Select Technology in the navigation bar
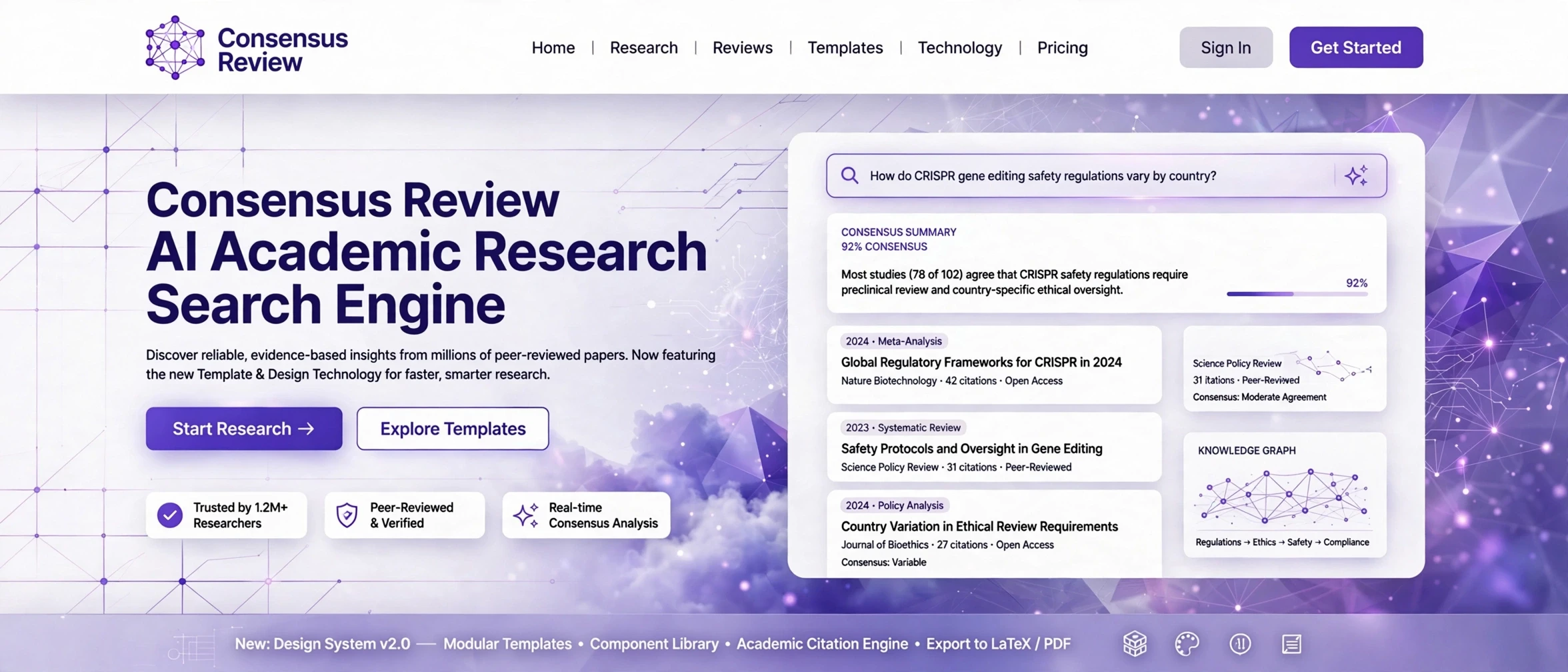 click(x=960, y=48)
